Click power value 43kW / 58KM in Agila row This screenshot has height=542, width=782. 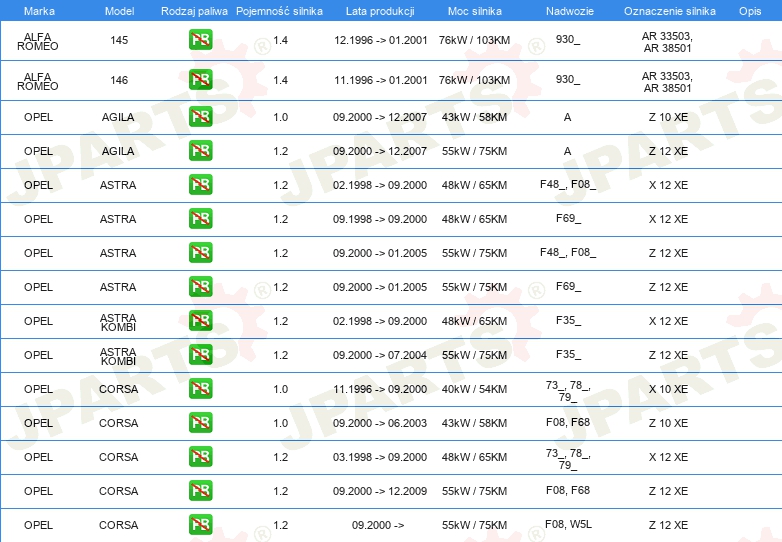point(474,117)
